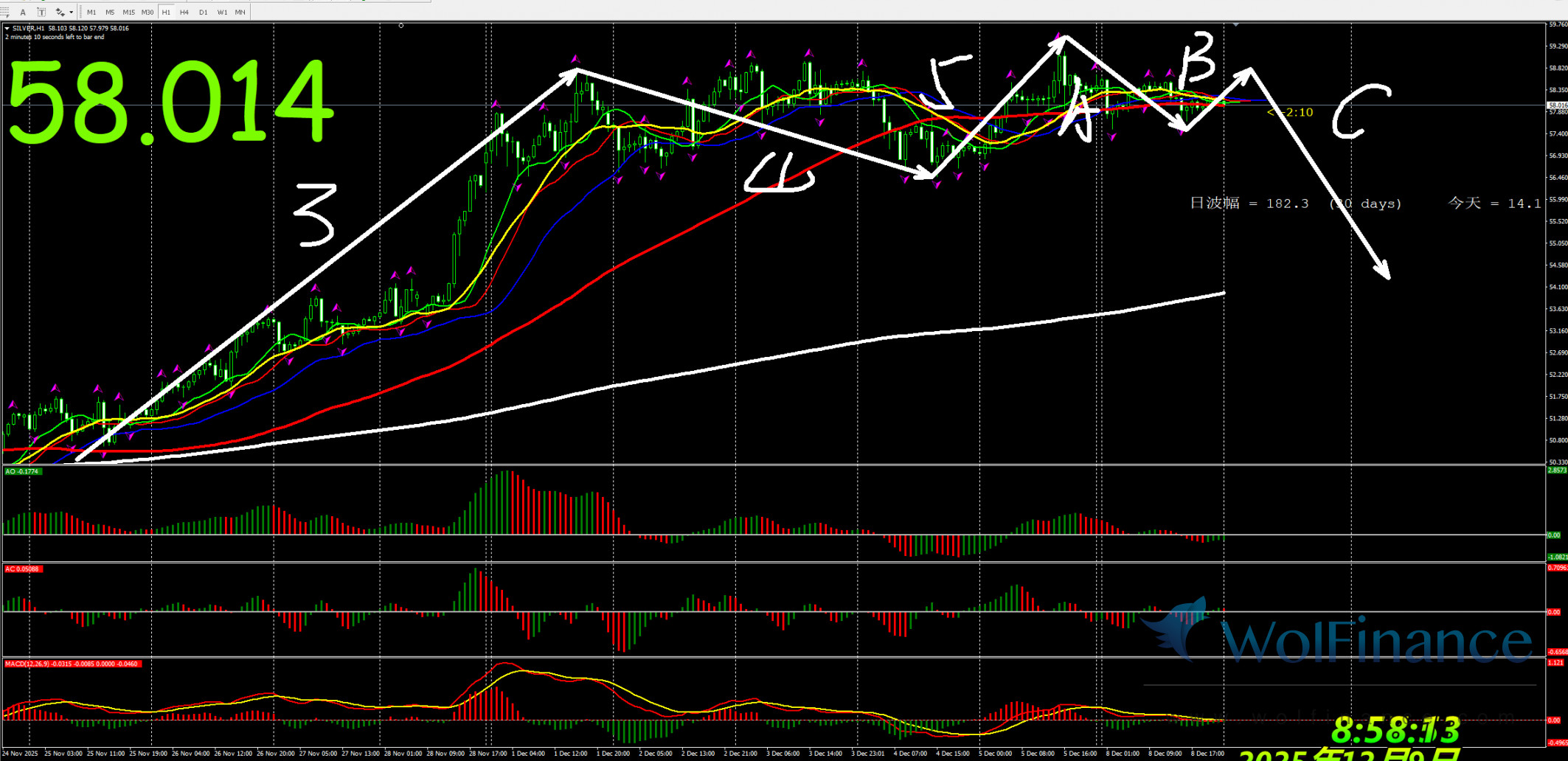This screenshot has width=1568, height=761.
Task: Select the W1 weekly timeframe button
Action: pyautogui.click(x=222, y=12)
